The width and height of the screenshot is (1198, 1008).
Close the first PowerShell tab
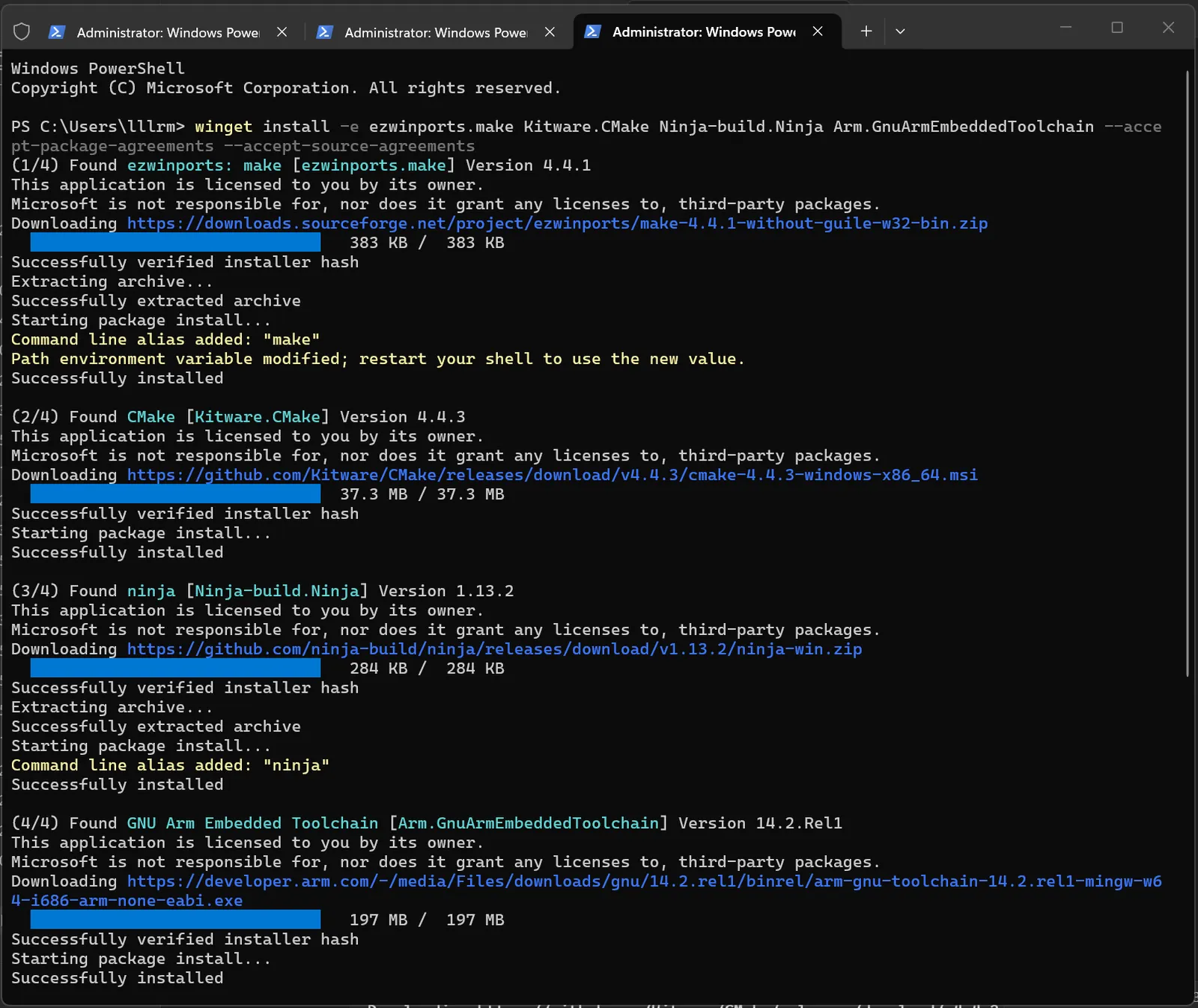(282, 31)
